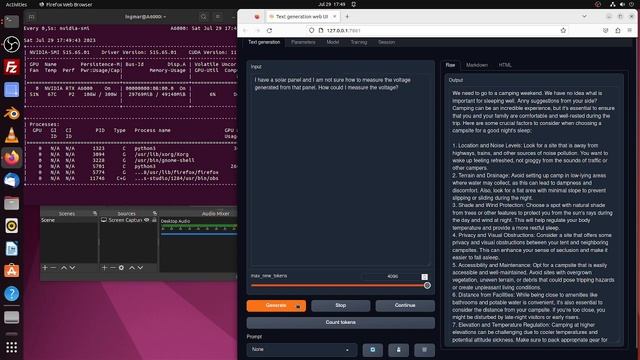Open Blender from the dock
This screenshot has height=360, width=640.
11,113
